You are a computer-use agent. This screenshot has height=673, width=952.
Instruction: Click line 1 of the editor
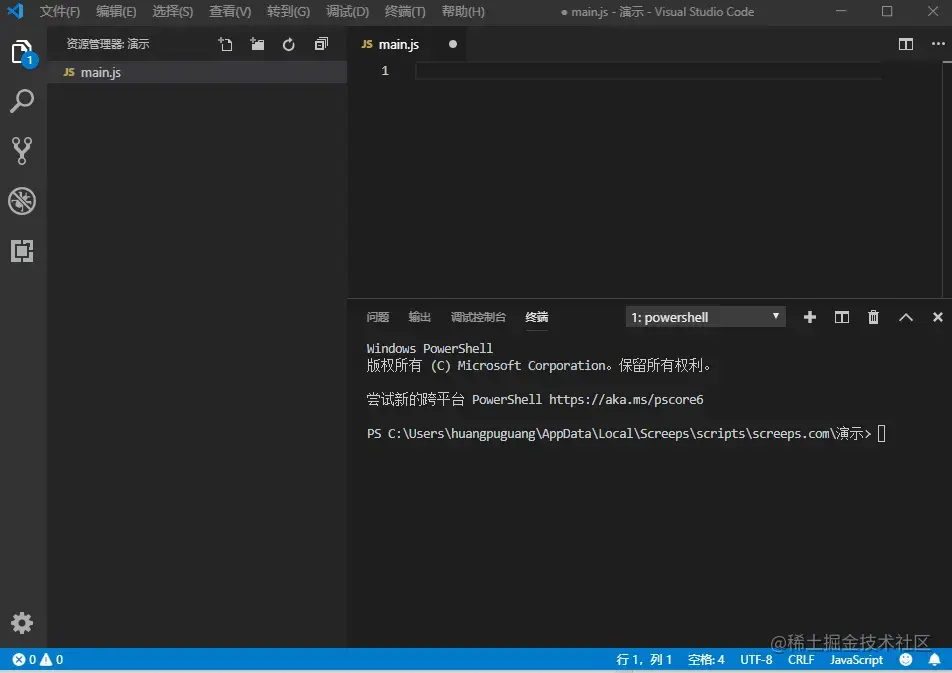(x=648, y=71)
